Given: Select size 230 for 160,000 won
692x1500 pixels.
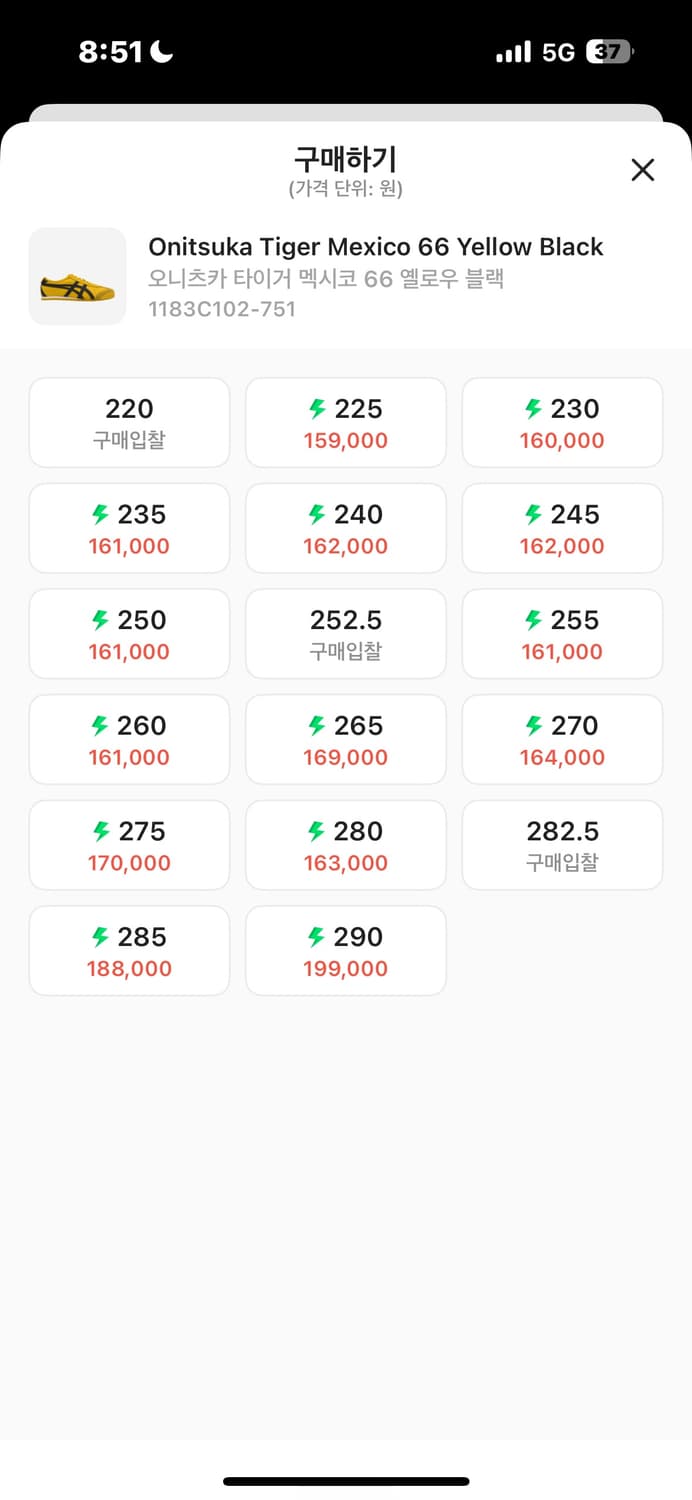Looking at the screenshot, I should [x=562, y=422].
